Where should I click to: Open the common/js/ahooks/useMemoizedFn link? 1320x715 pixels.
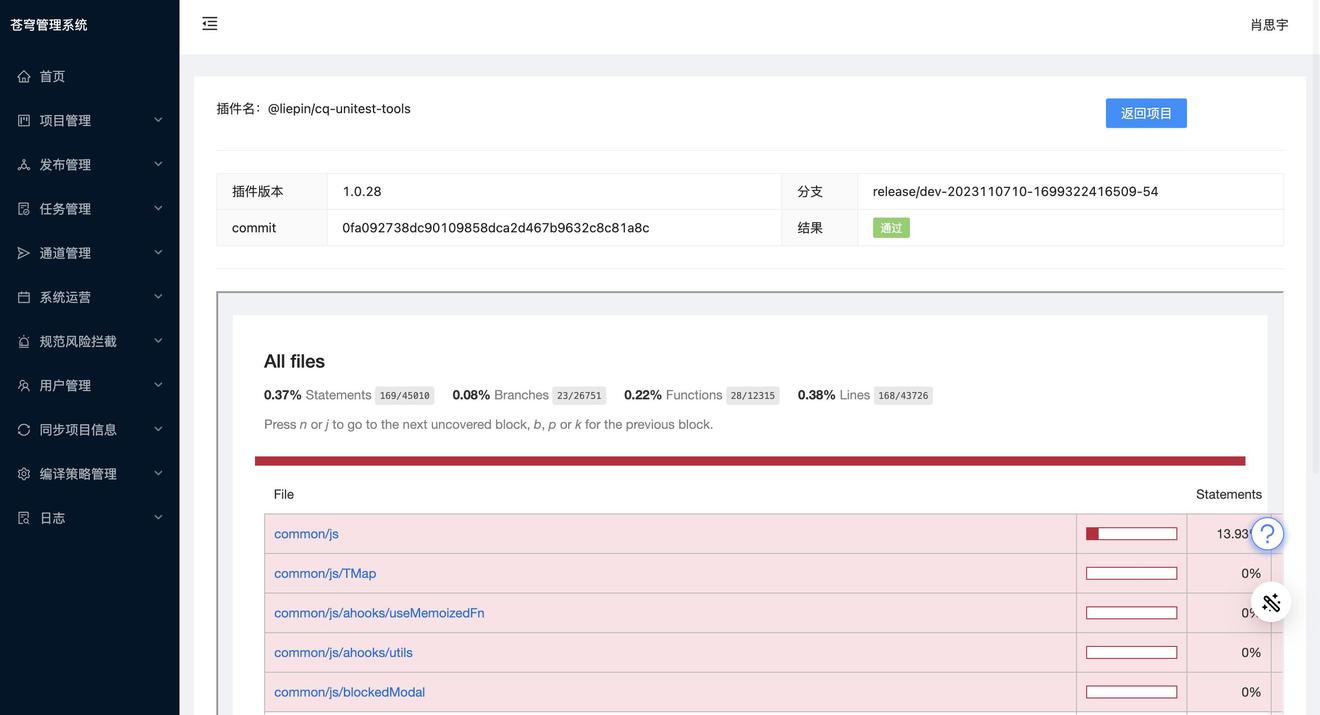[x=379, y=613]
